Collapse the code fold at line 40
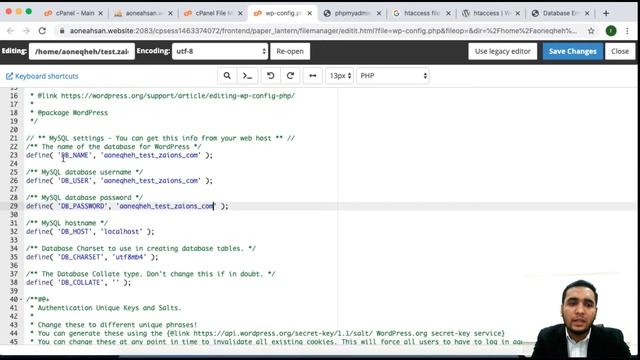Viewport: 640px width, 360px height. coord(21,300)
